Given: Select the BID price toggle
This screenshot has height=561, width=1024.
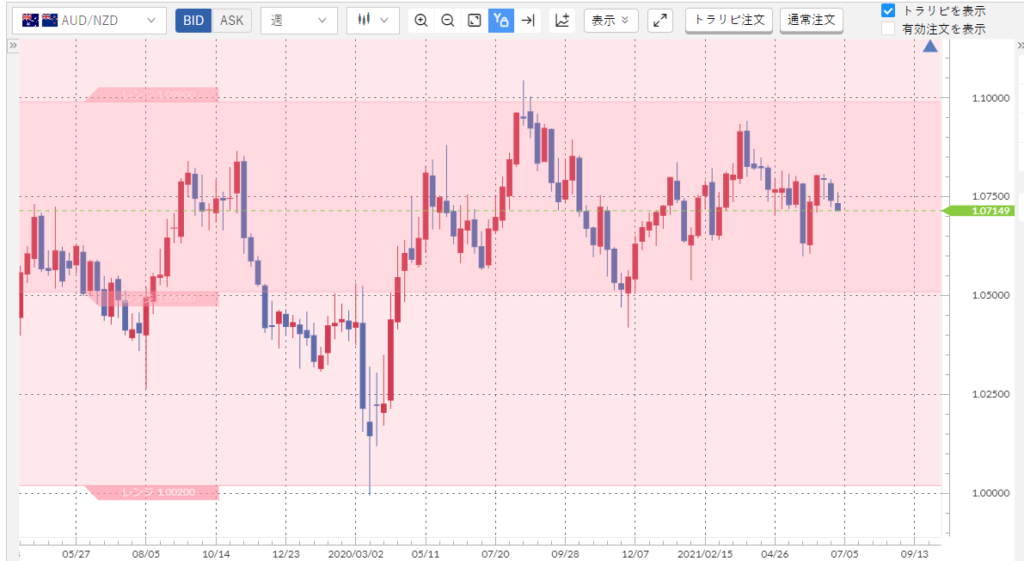Looking at the screenshot, I should [193, 20].
